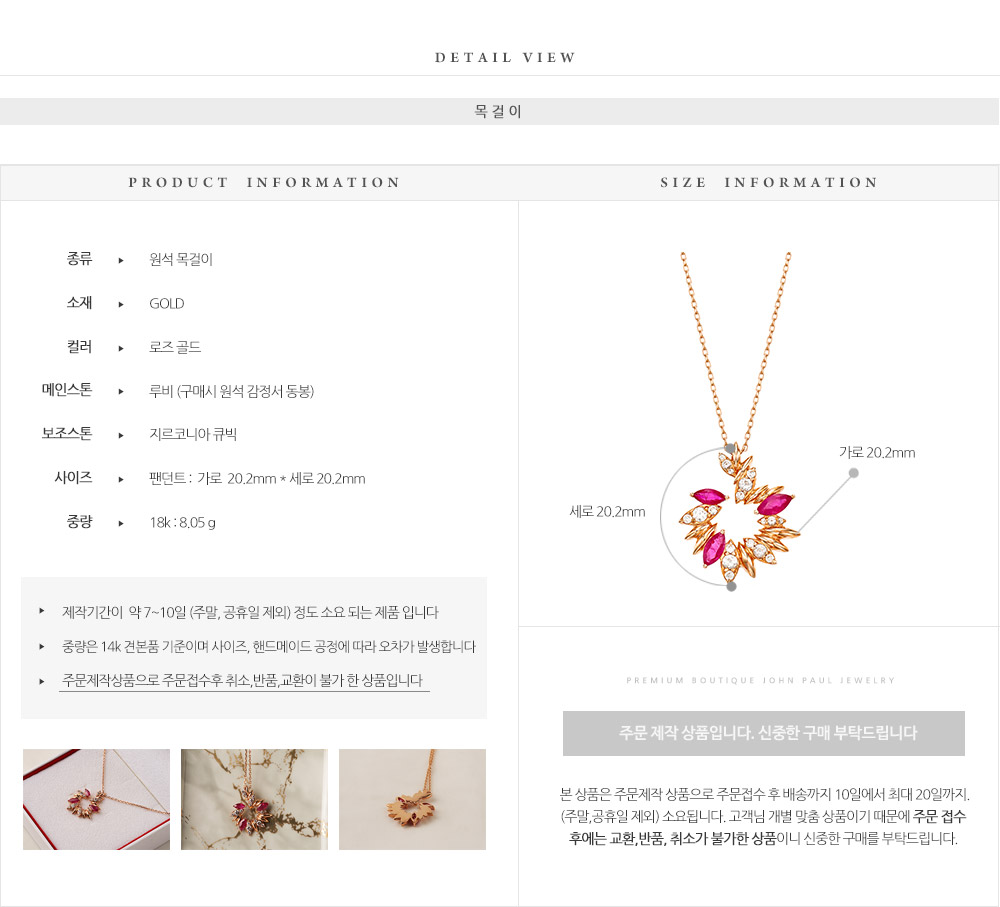The image size is (1000, 907).
Task: Click the gray dot marker near 가로 20.2mm
Action: tap(853, 473)
